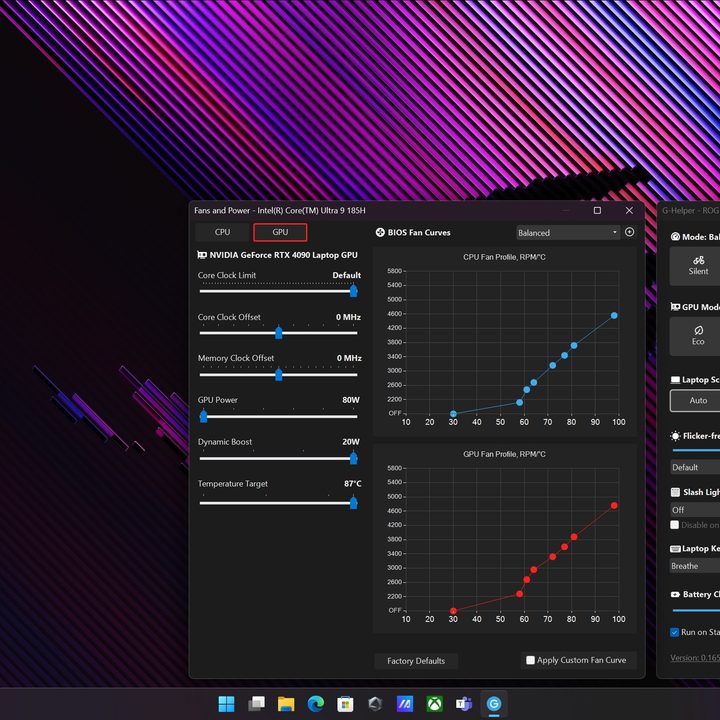
Task: Adjust the Core Clock Limit slider
Action: [x=278, y=291]
